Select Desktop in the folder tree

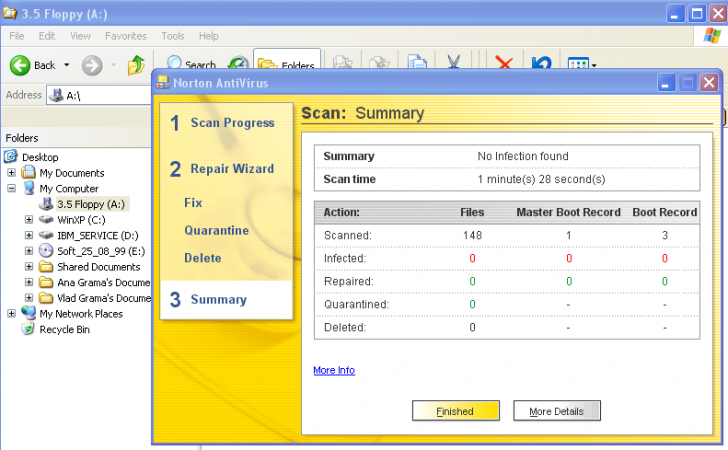40,157
